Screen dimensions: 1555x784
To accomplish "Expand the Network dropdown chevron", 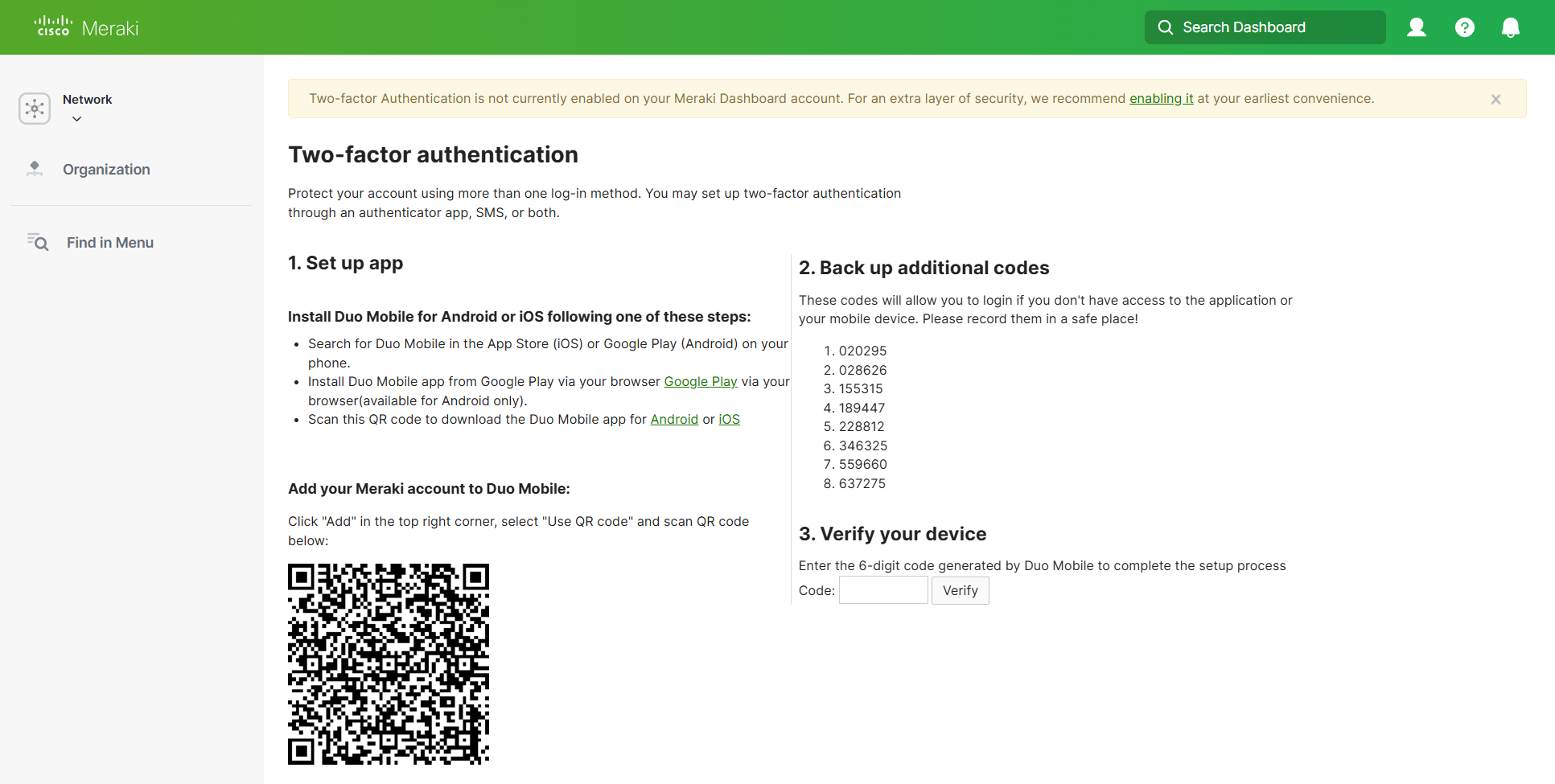I will [x=77, y=119].
